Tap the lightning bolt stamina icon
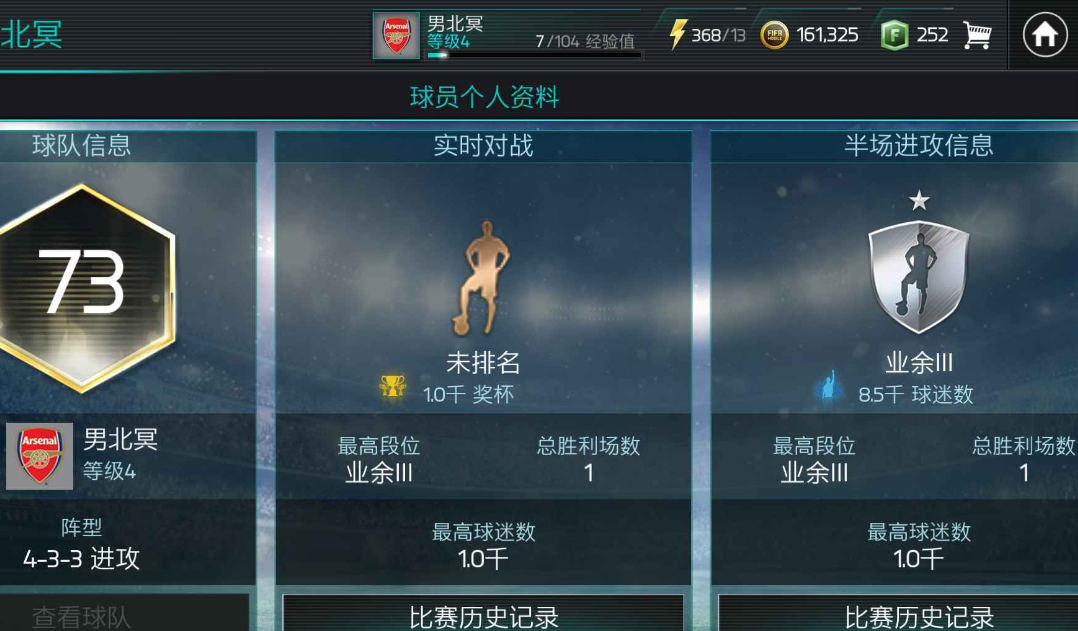Screen dimensions: 1078x631 (x=678, y=34)
